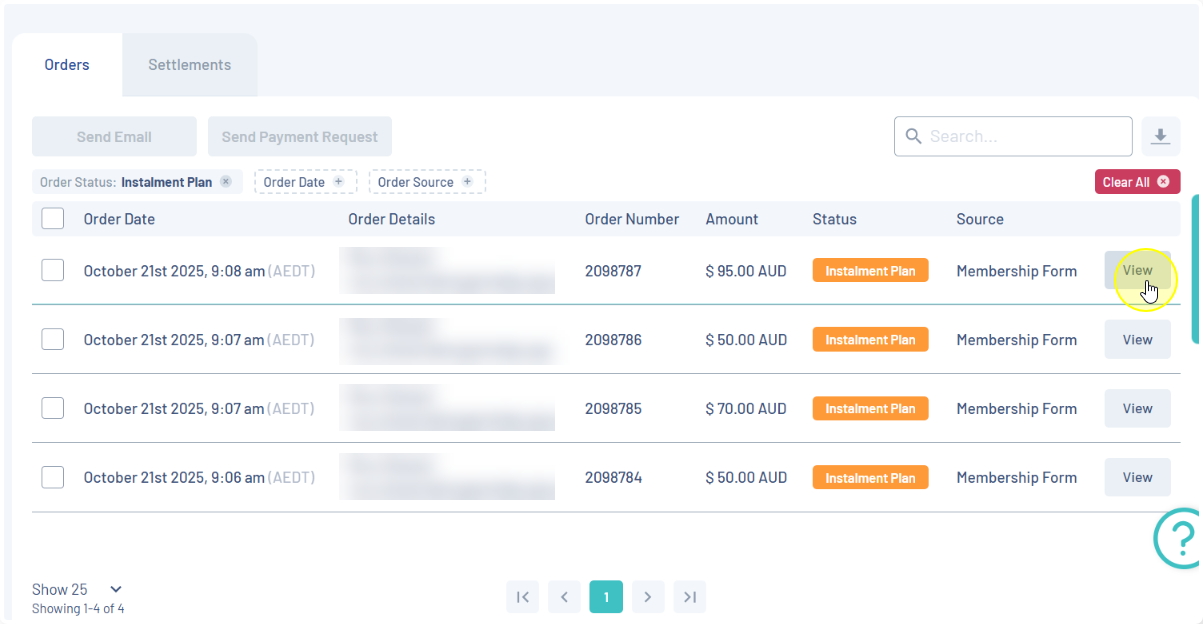The image size is (1203, 624).
Task: Click the download export icon button
Action: point(1161,136)
